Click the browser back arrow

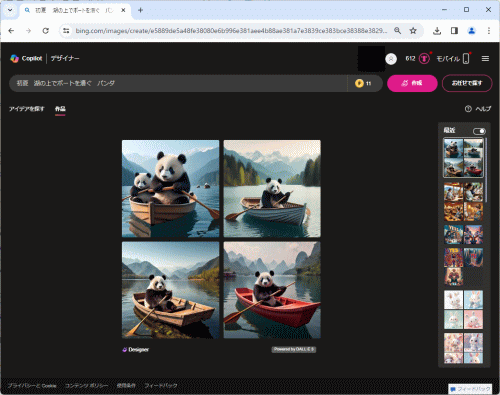(11, 31)
